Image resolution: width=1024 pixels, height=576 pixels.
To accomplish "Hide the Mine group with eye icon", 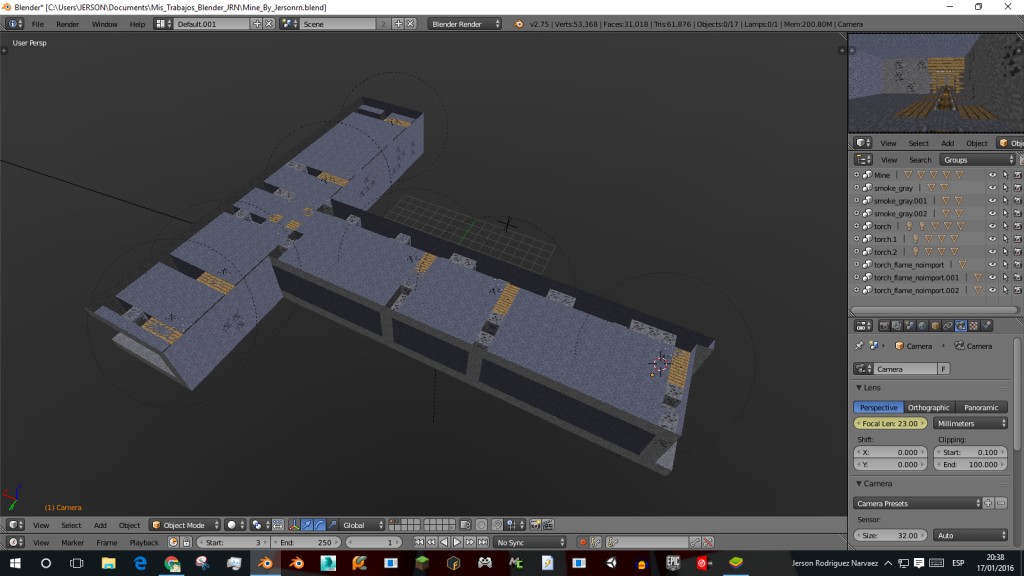I will (992, 175).
